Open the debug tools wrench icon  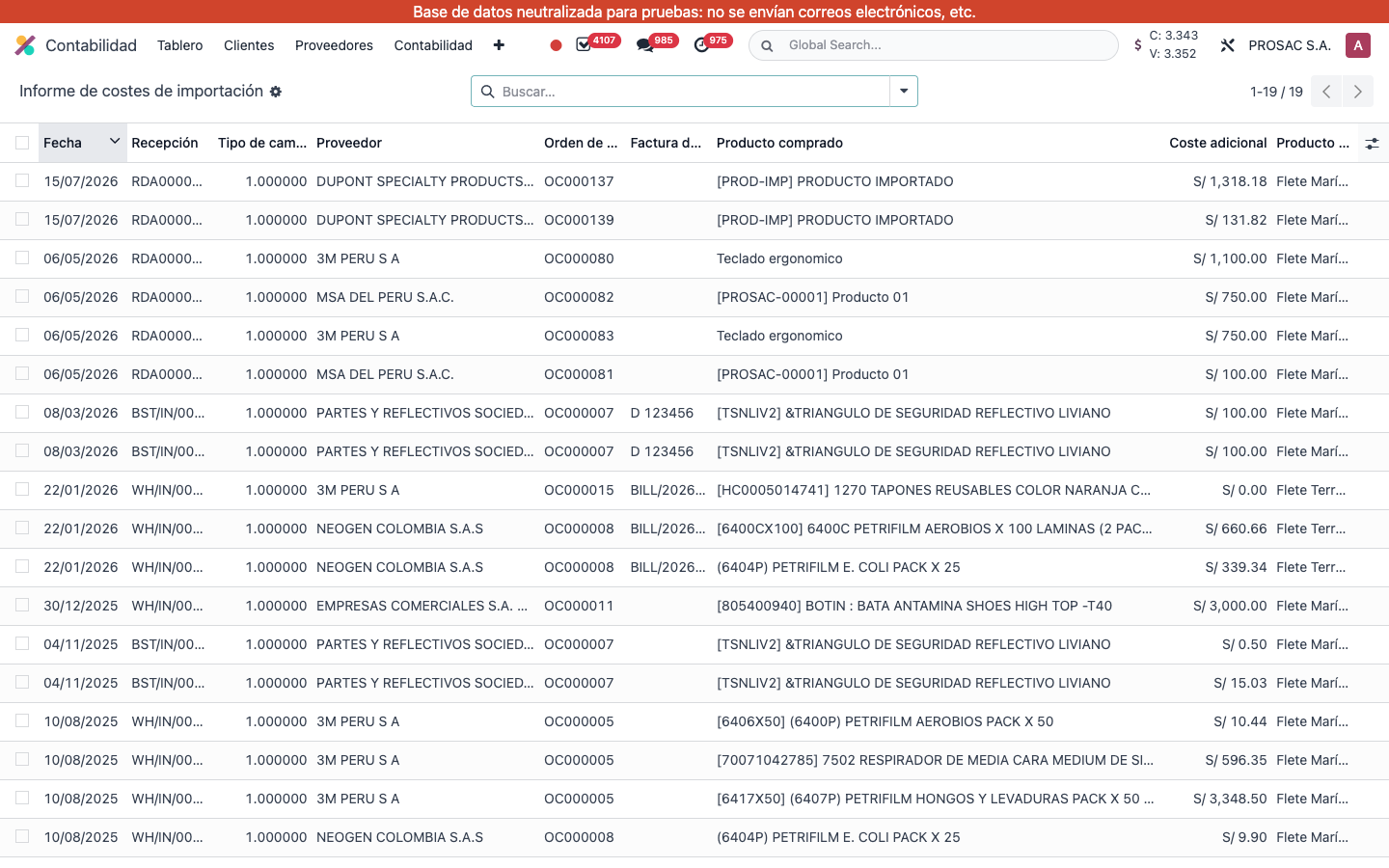[1227, 45]
